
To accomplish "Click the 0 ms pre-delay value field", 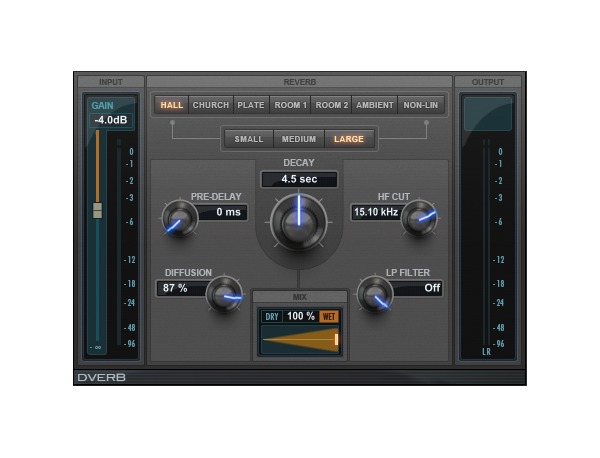I will click(x=222, y=212).
